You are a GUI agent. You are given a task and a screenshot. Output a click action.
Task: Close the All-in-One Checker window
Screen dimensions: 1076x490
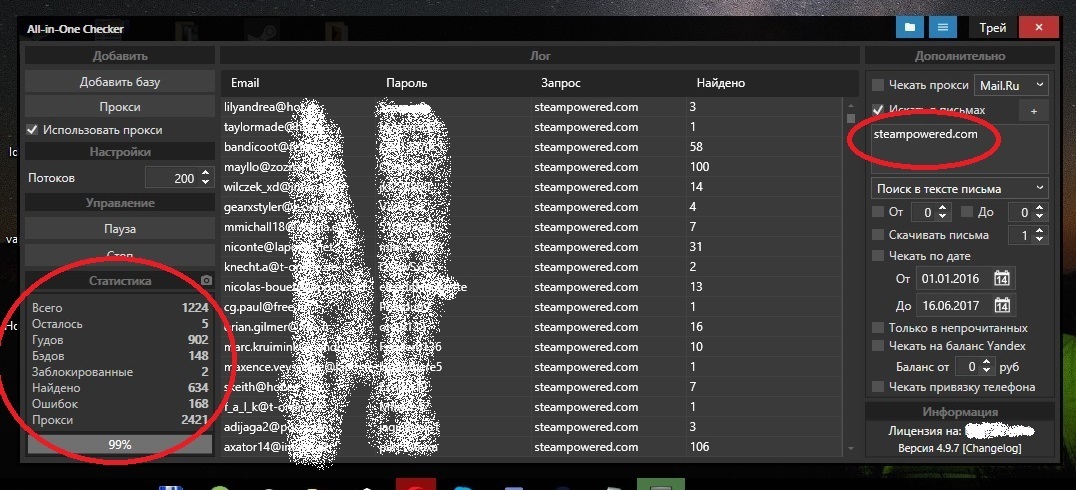tap(1039, 28)
